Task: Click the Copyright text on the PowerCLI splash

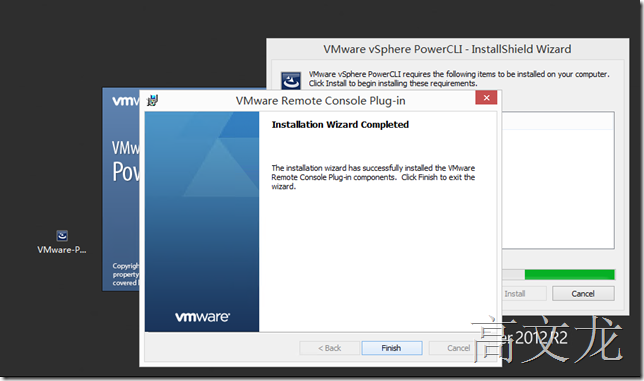Action: click(x=126, y=274)
